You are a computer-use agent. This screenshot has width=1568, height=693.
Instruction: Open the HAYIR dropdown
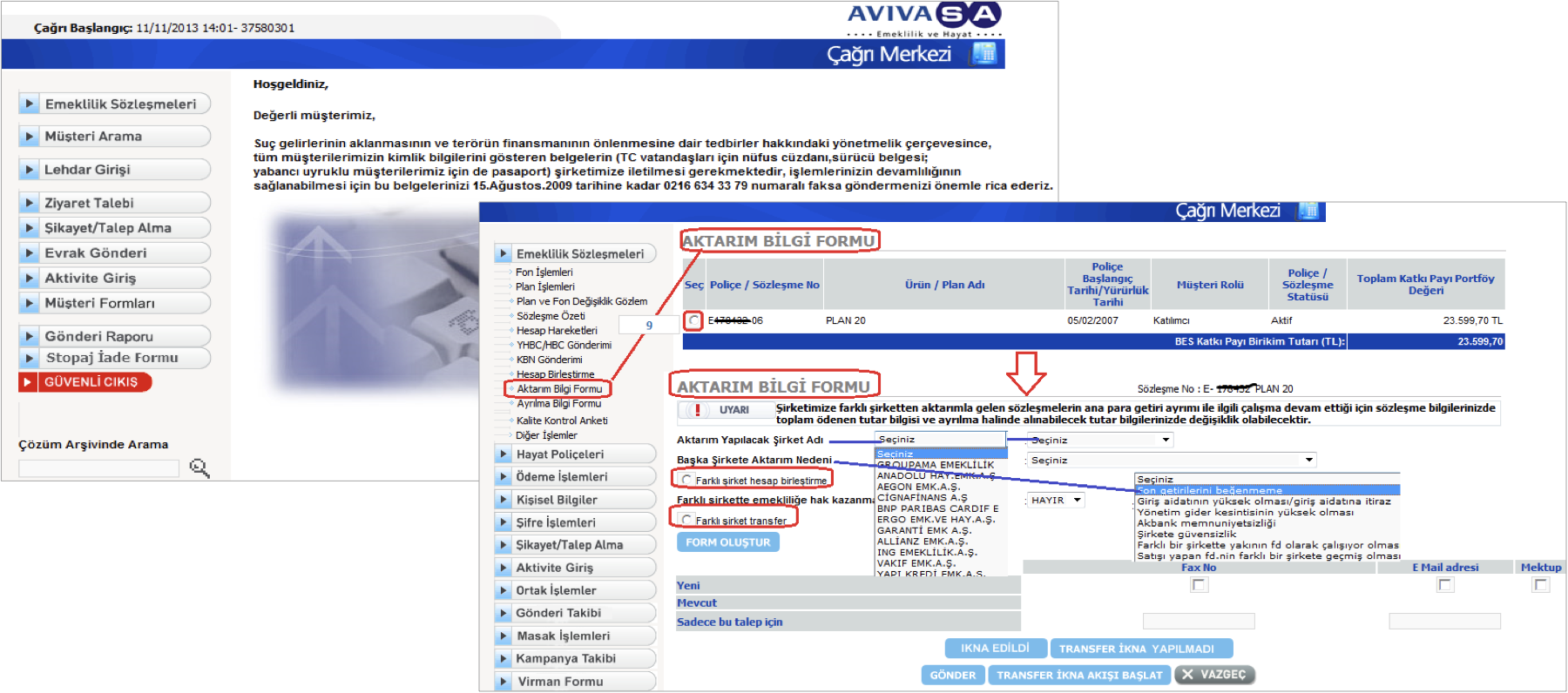pos(1056,500)
